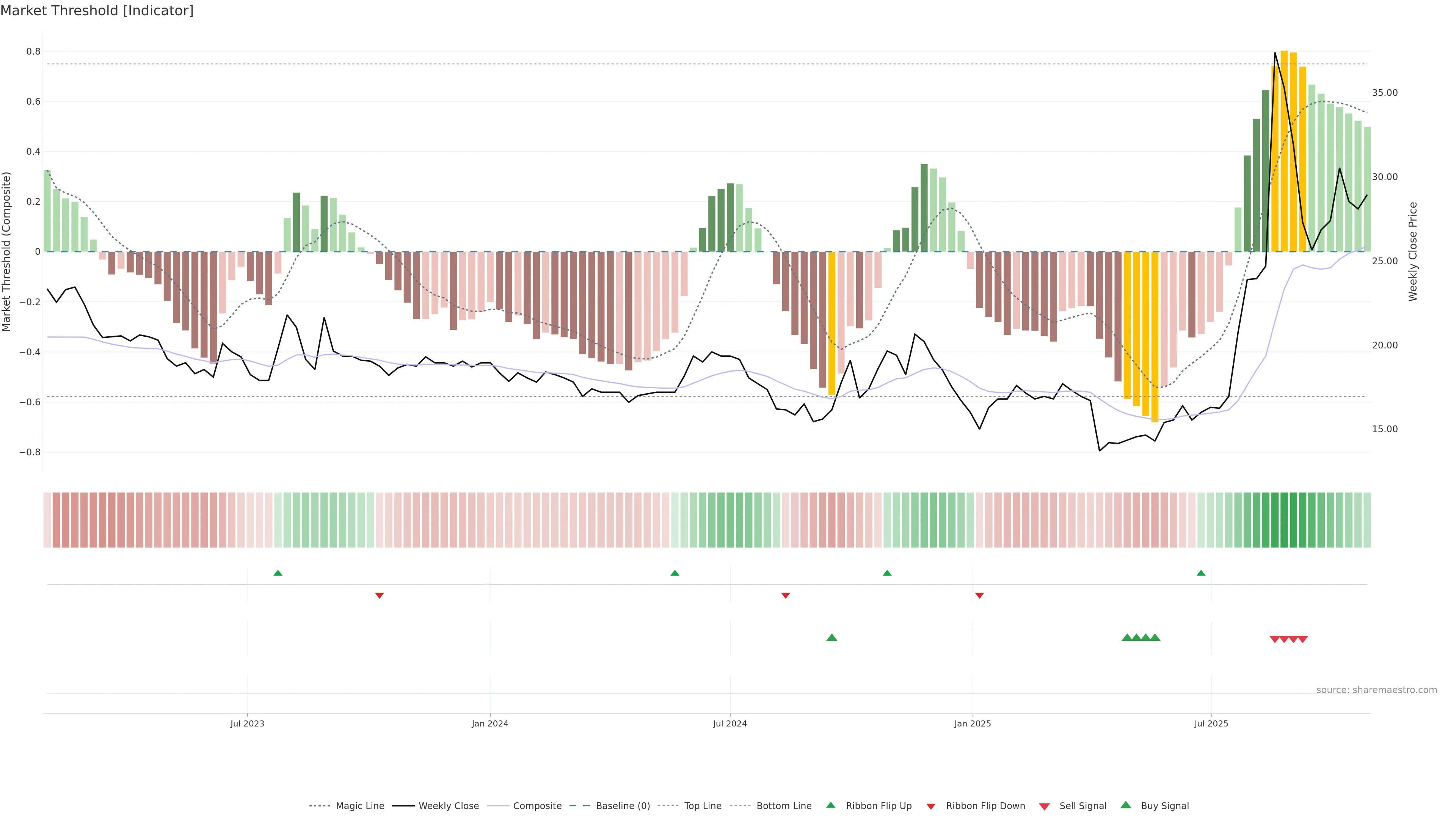Click Ribbon Flip Down legend triangle icon
This screenshot has height=819, width=1456.
[931, 806]
